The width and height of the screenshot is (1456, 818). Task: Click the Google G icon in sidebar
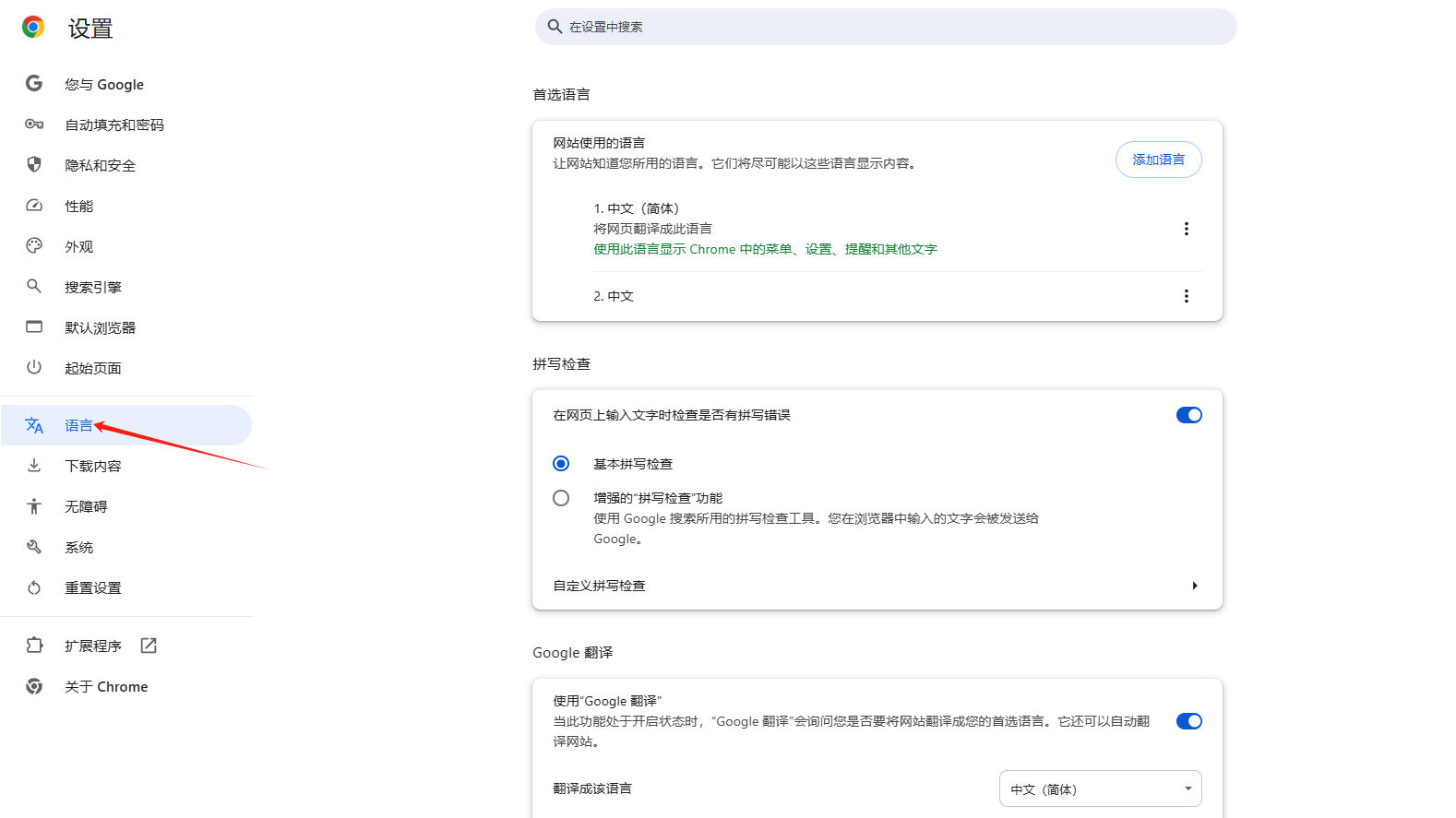tap(34, 84)
